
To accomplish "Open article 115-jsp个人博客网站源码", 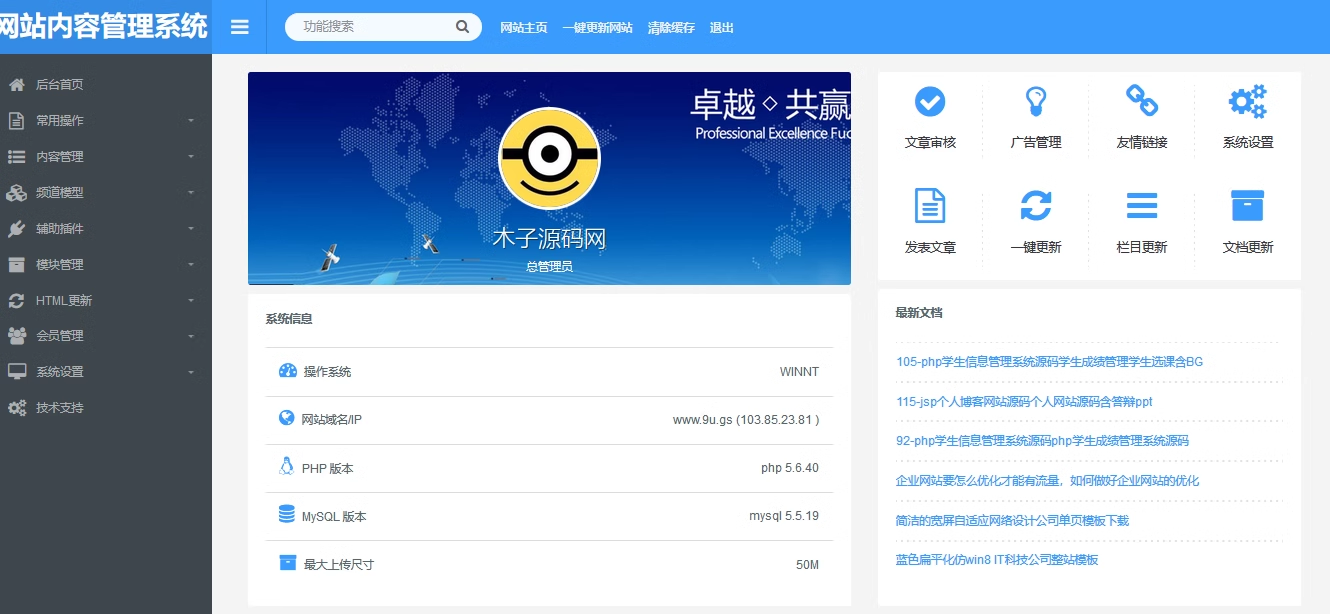I will pos(1024,402).
